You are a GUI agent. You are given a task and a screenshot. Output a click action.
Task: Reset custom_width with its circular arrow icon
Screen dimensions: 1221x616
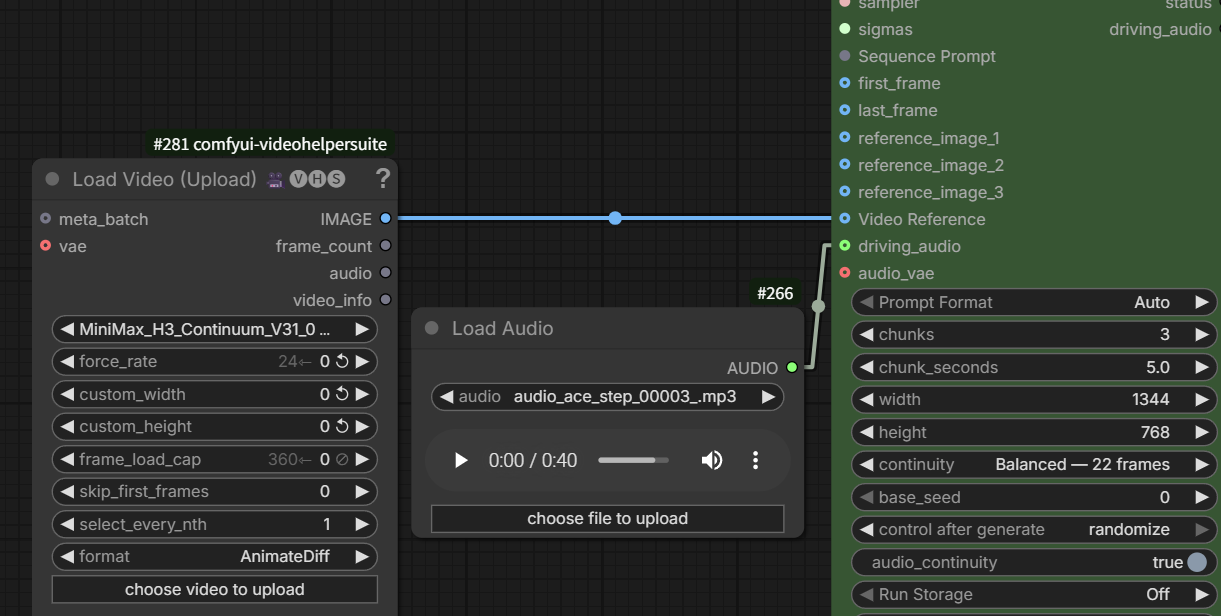click(x=342, y=394)
